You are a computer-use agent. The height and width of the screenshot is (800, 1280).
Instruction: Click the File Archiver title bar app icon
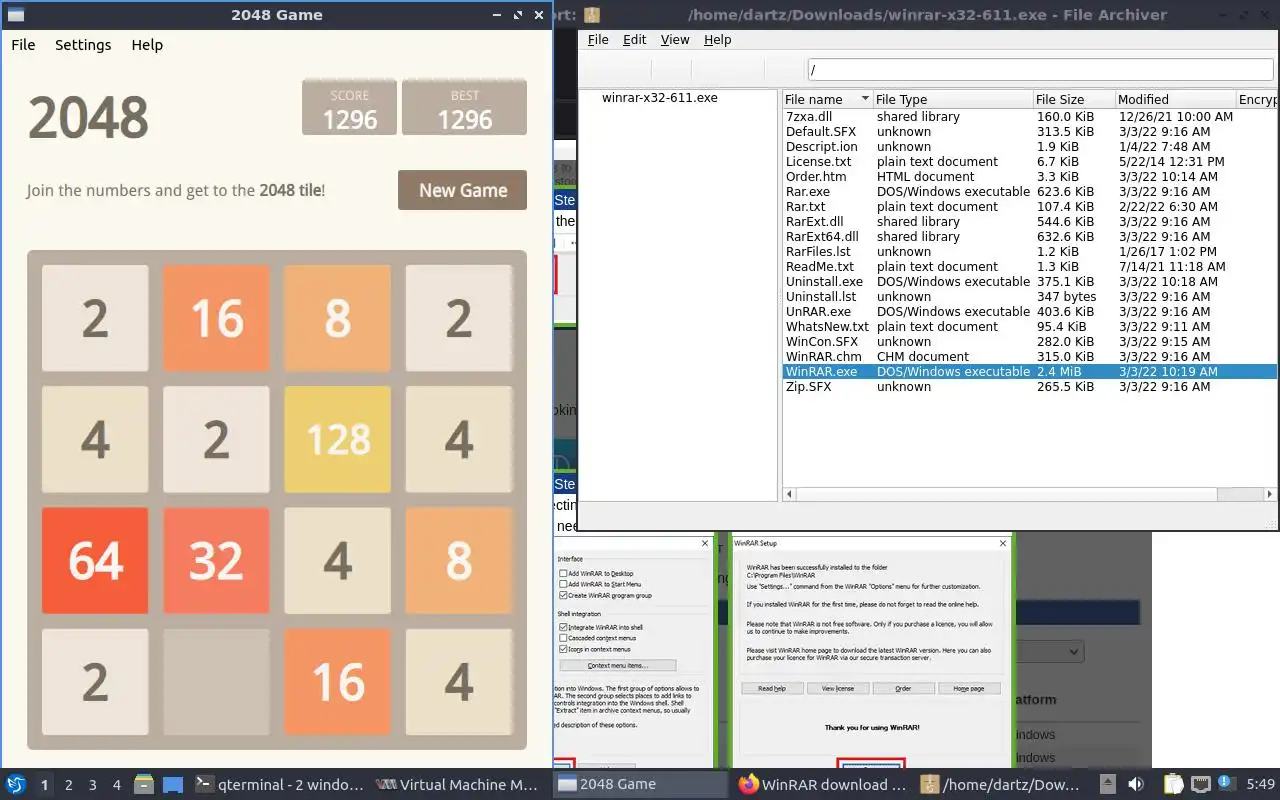593,15
